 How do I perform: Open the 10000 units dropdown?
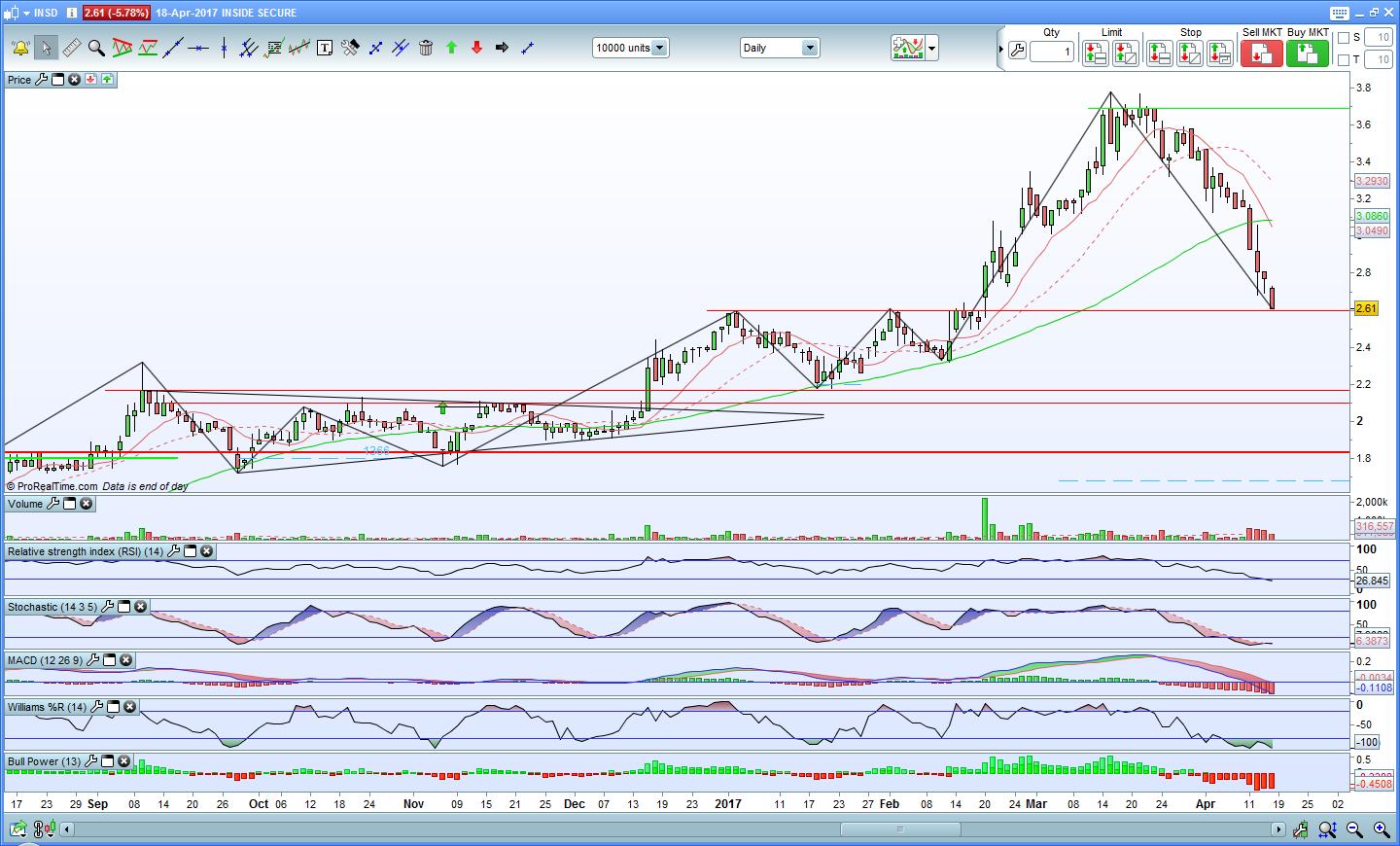659,48
